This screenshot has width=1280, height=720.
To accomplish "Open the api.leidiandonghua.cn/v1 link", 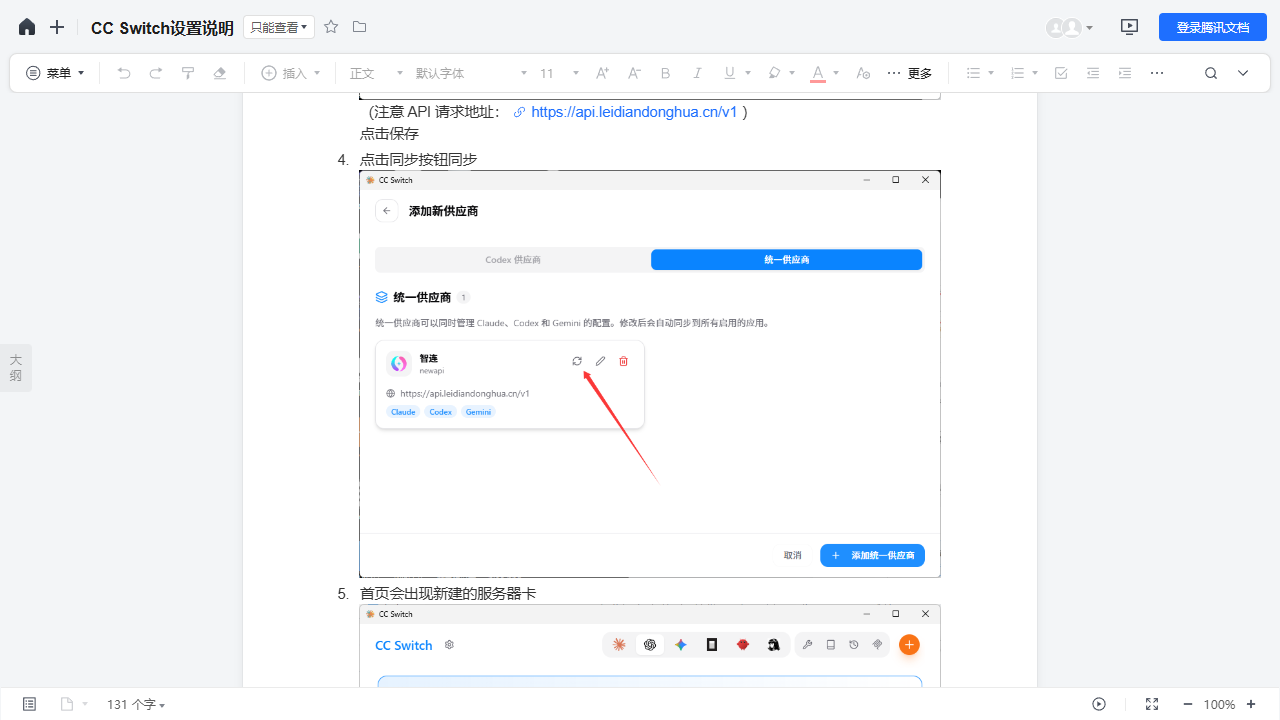I will 634,112.
